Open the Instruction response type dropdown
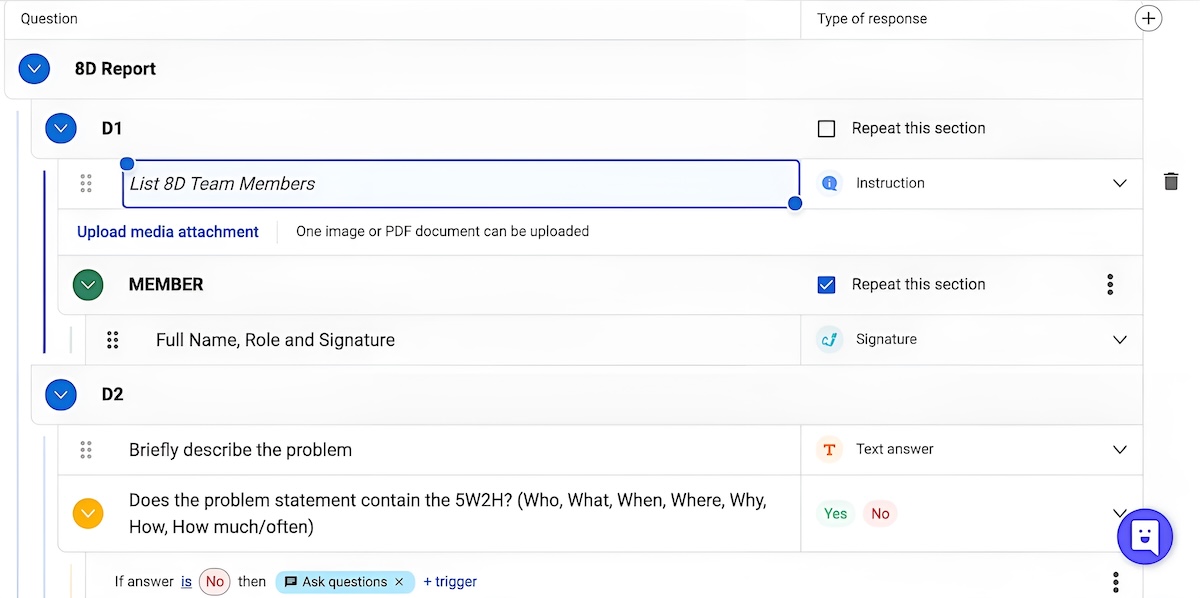This screenshot has width=1200, height=598. pyautogui.click(x=1120, y=183)
